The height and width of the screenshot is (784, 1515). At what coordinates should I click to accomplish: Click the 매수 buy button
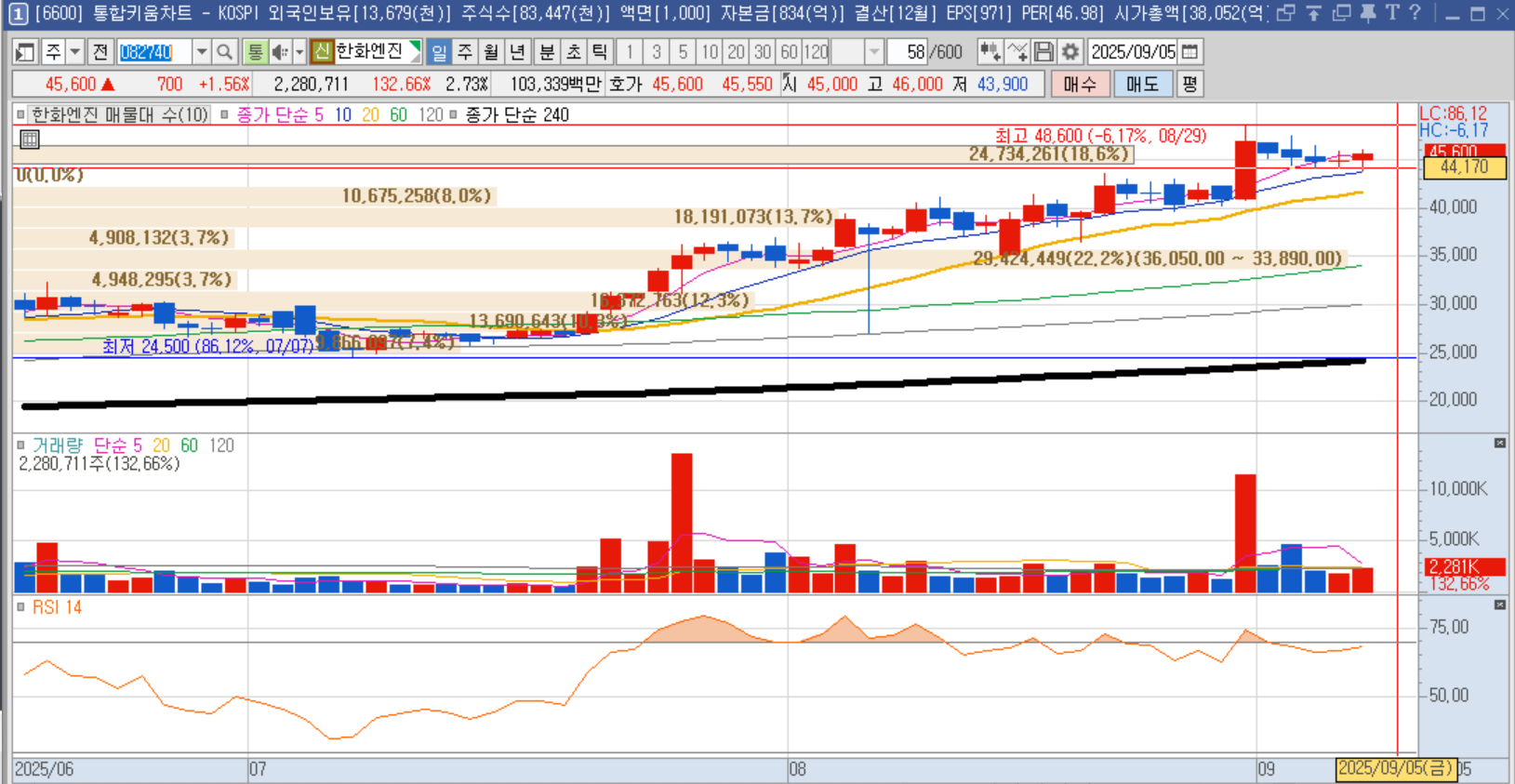coord(1080,85)
